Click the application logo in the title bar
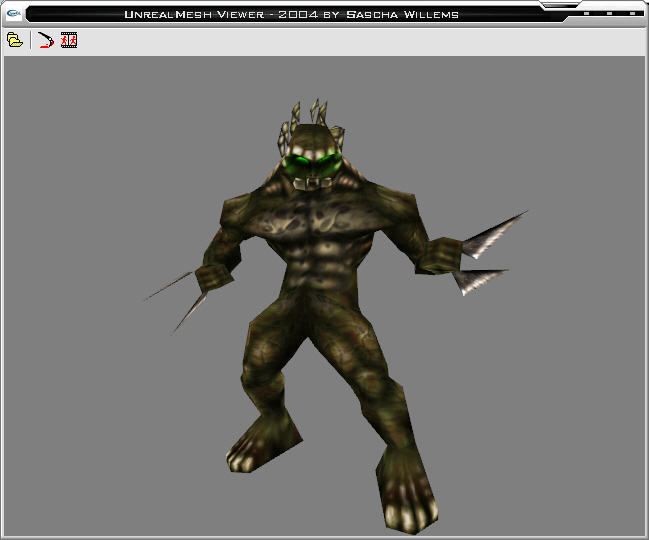The height and width of the screenshot is (540, 649). point(14,14)
